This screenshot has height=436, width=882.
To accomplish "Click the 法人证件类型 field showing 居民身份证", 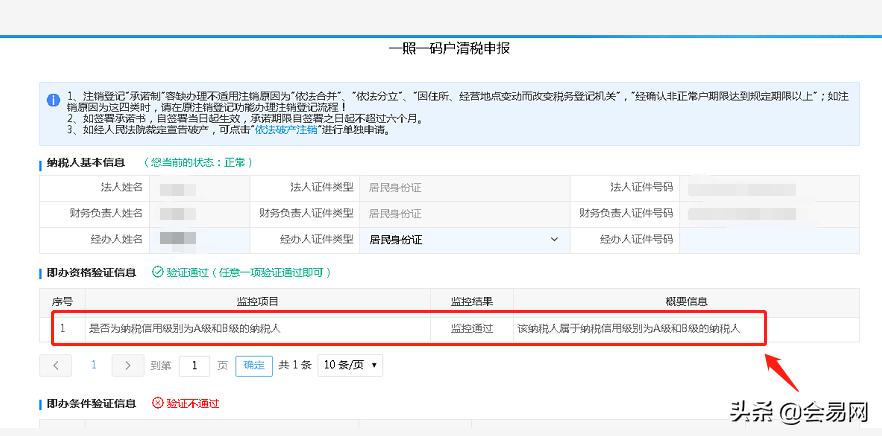I will point(465,187).
